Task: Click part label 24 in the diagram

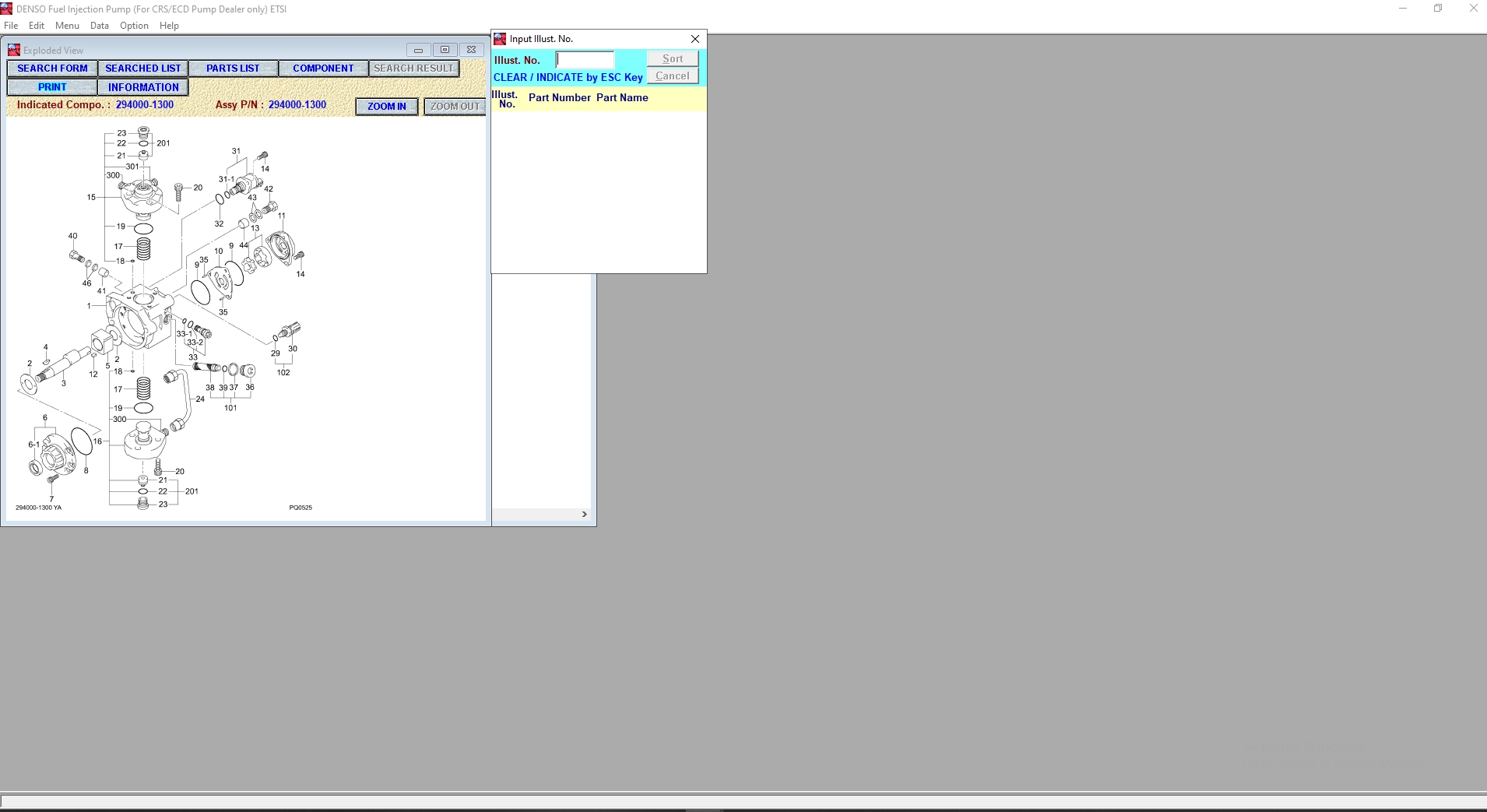Action: pos(200,399)
